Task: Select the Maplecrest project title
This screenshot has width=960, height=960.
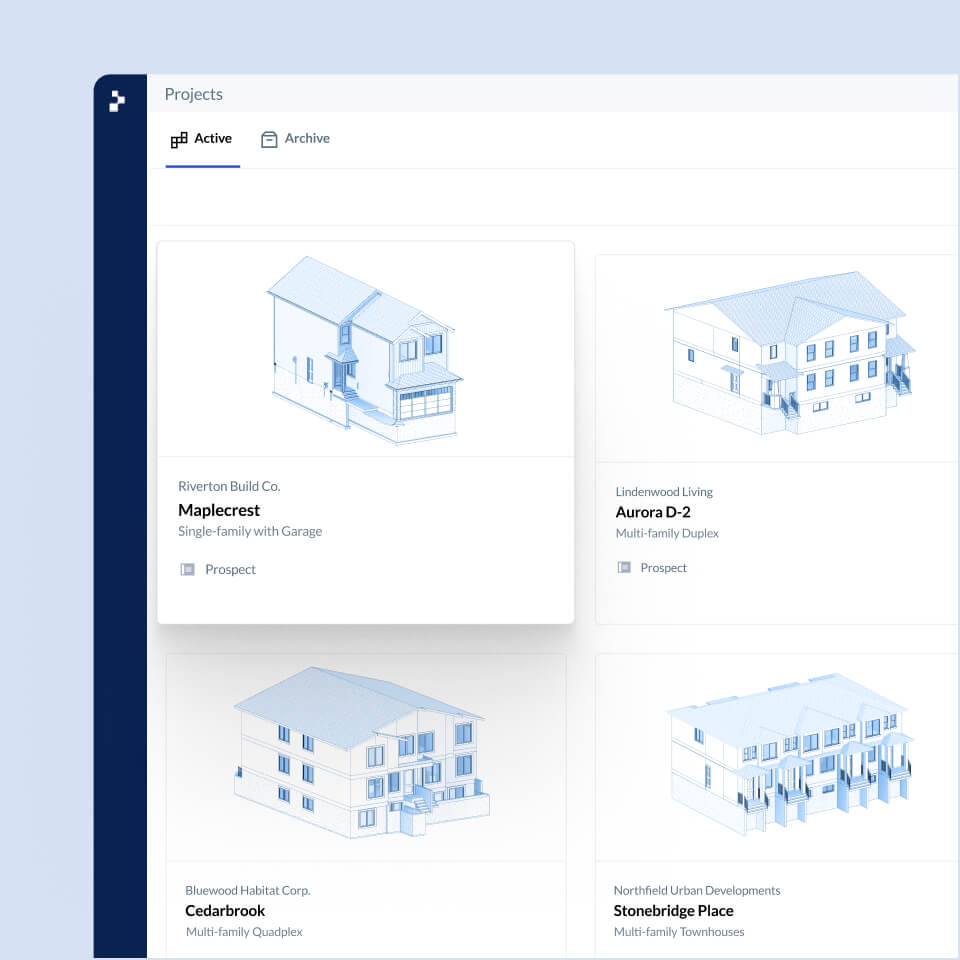Action: [219, 510]
